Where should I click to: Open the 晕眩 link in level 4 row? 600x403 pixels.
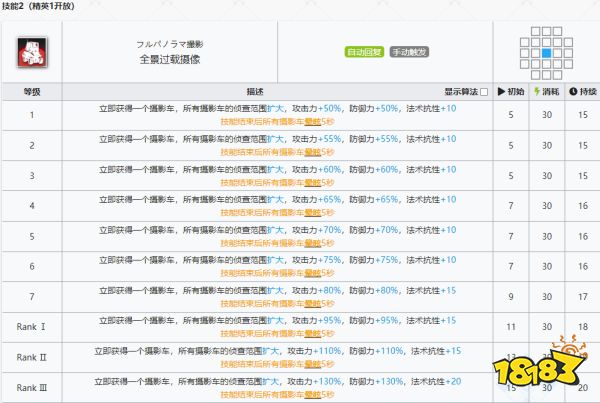tap(313, 212)
